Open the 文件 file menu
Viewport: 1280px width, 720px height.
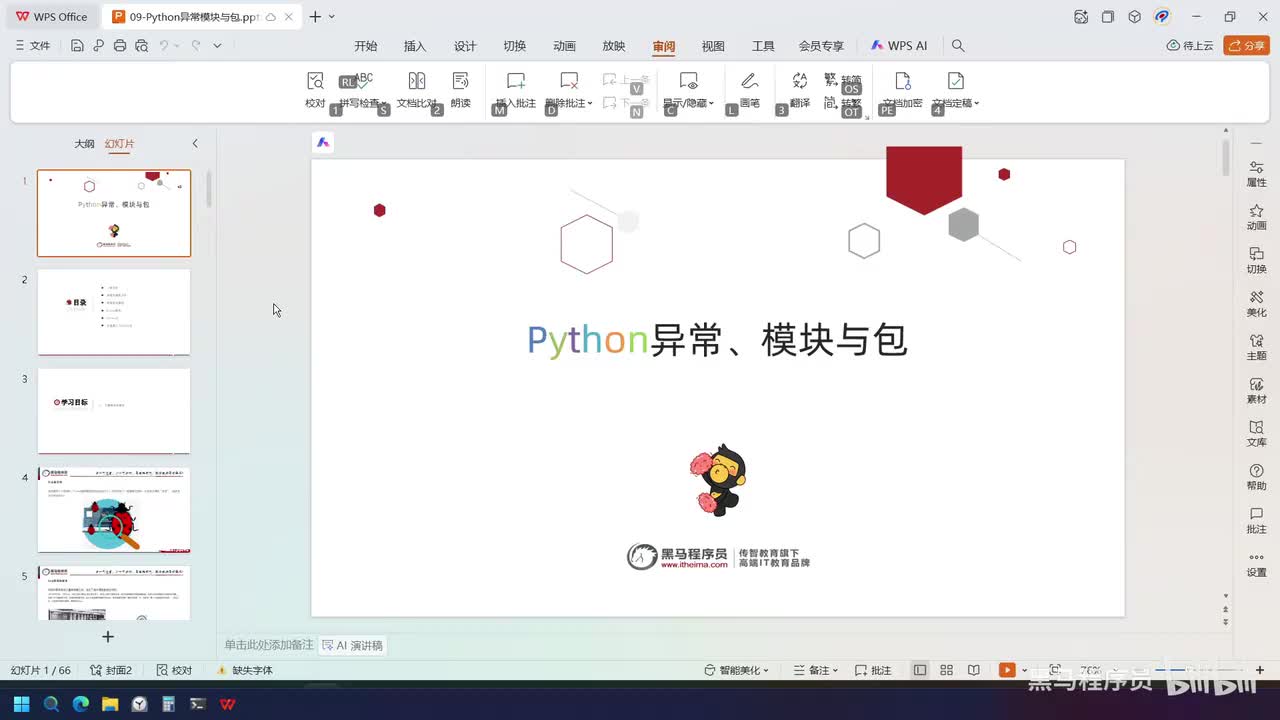pyautogui.click(x=33, y=46)
